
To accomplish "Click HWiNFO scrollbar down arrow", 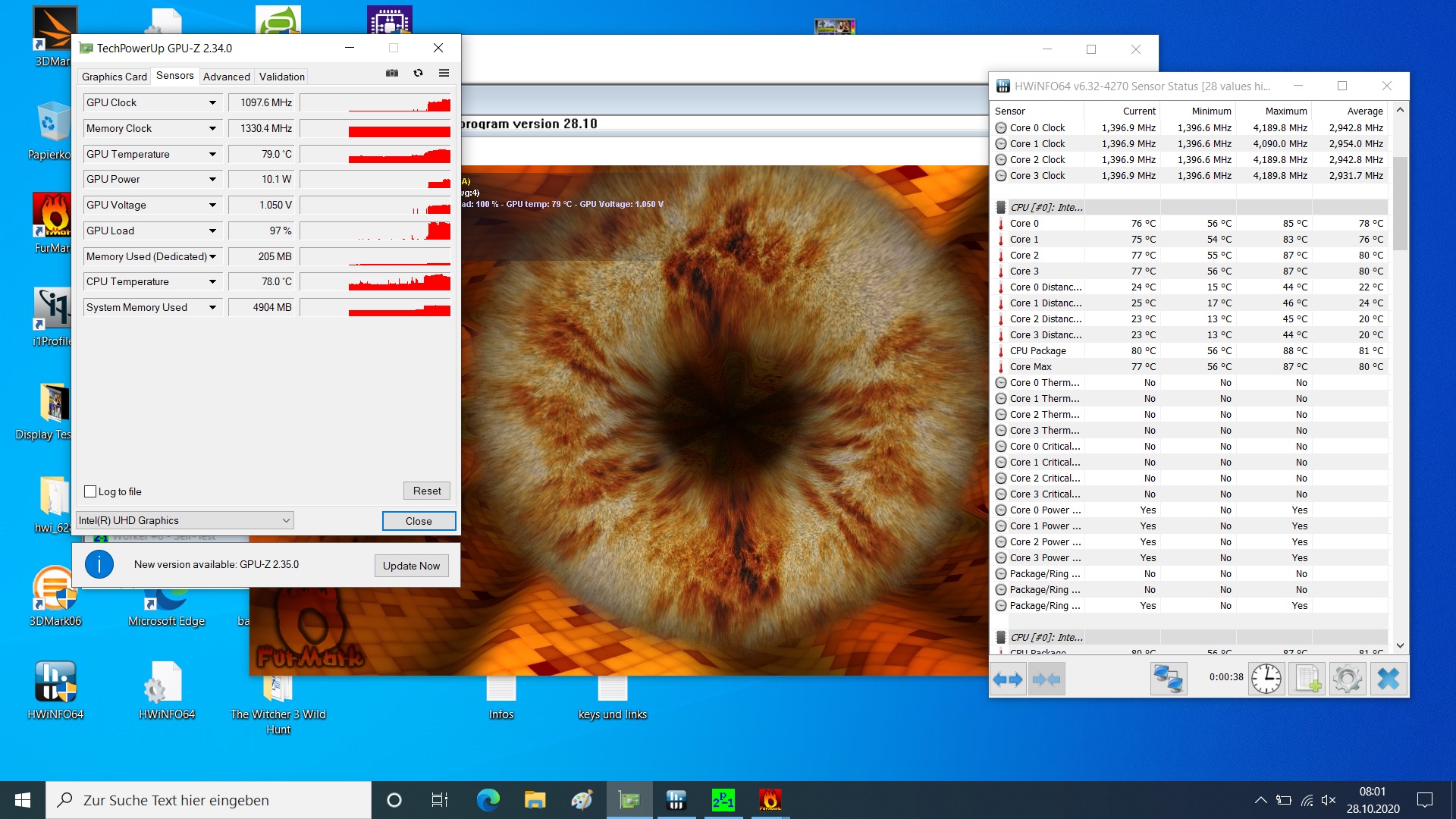I will (1400, 645).
